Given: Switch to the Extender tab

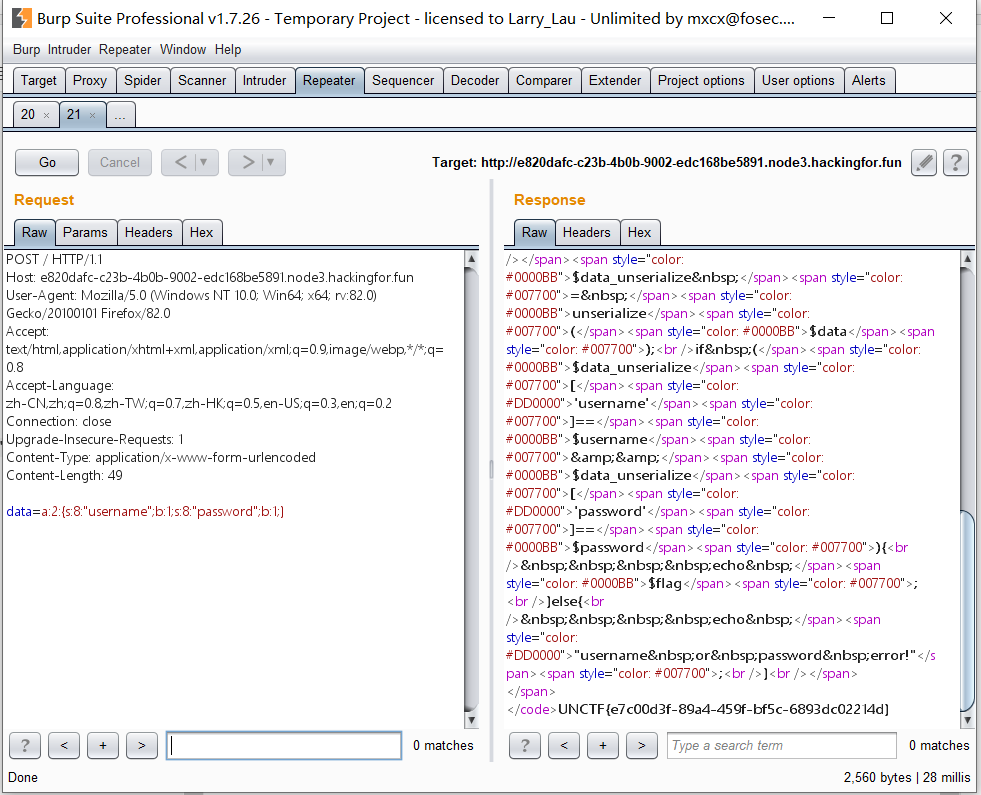Looking at the screenshot, I should (x=615, y=81).
